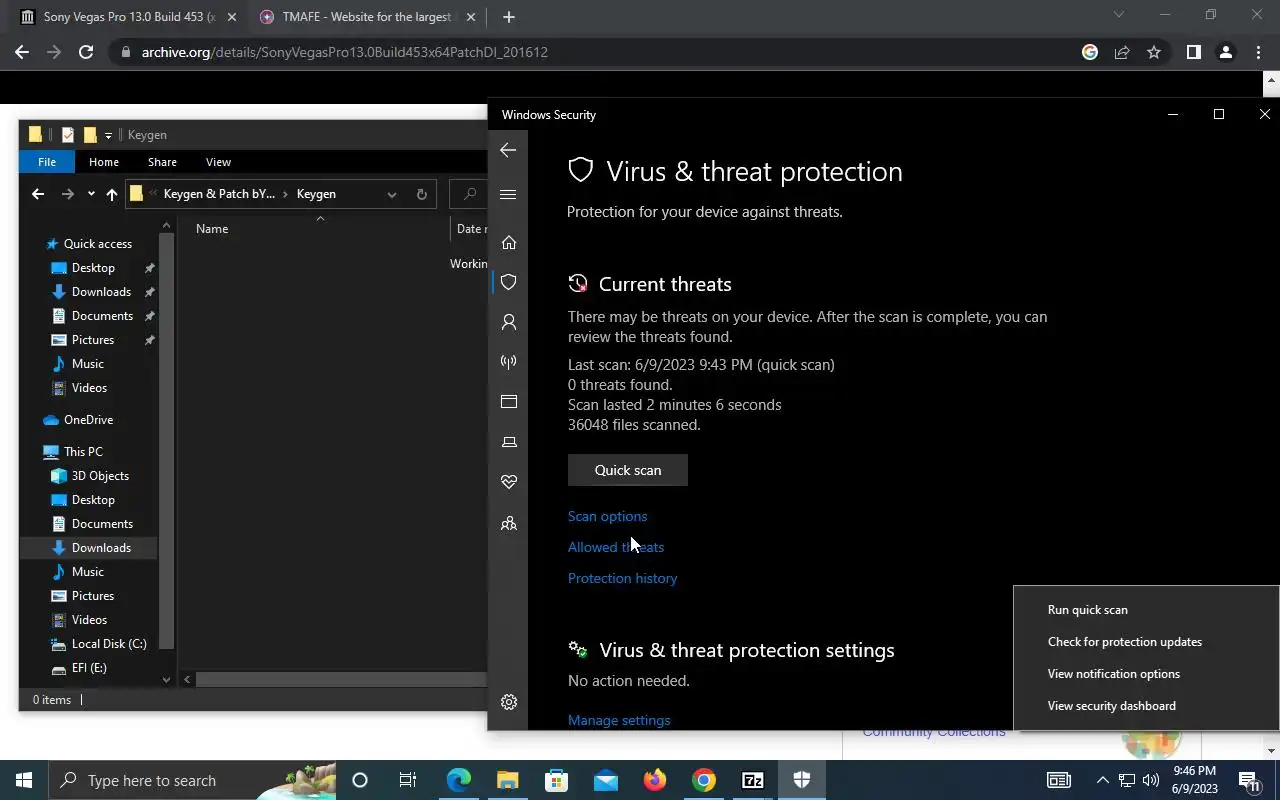Open Microsoft Edge from taskbar
This screenshot has height=800, width=1280.
459,780
